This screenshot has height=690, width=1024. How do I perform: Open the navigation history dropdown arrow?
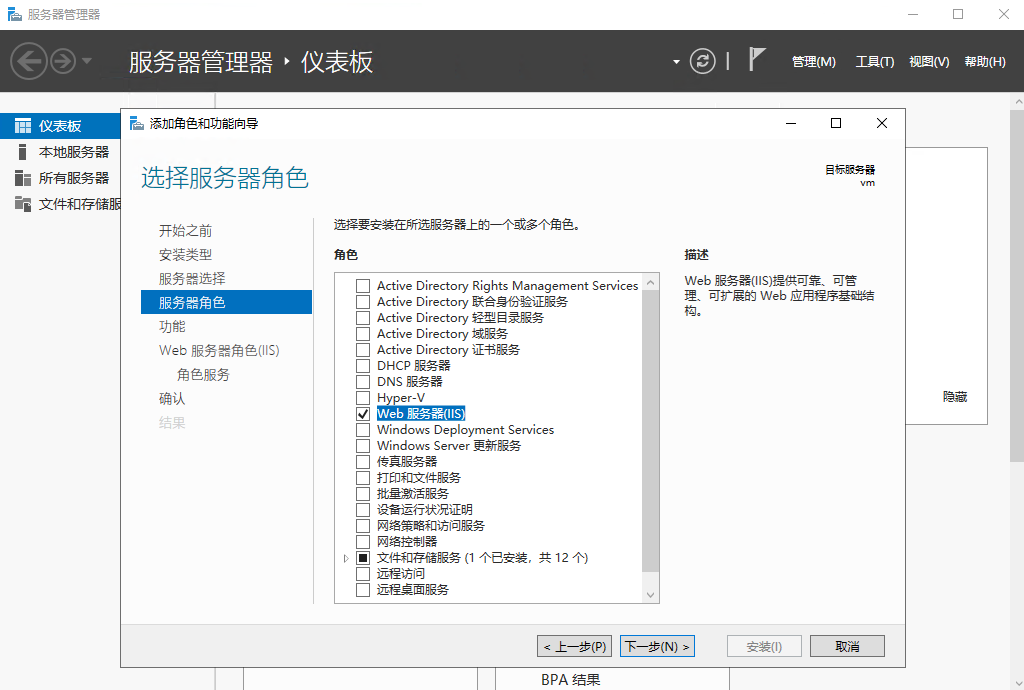click(x=87, y=62)
